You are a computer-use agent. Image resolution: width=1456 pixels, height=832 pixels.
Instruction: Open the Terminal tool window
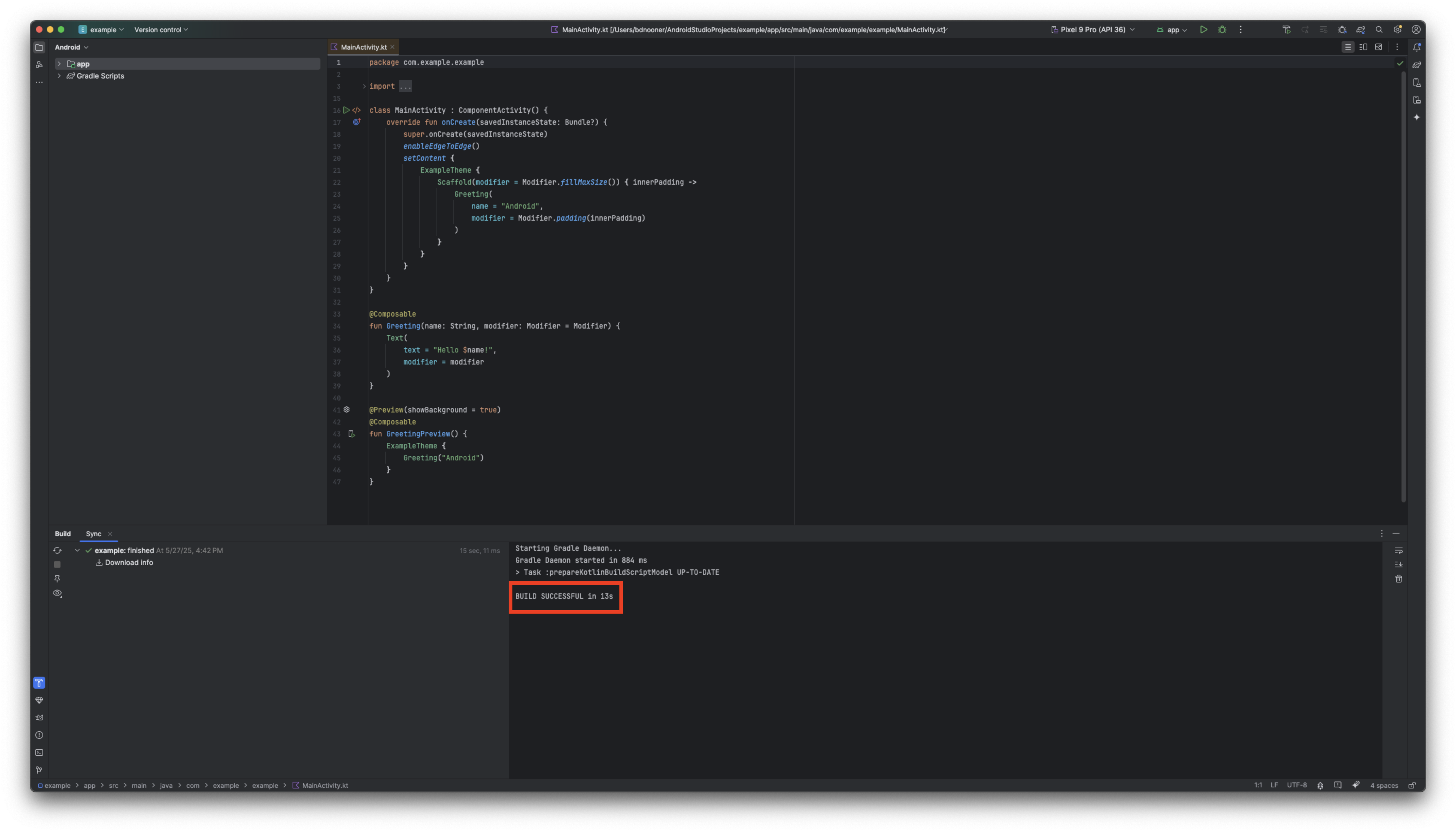pyautogui.click(x=39, y=752)
